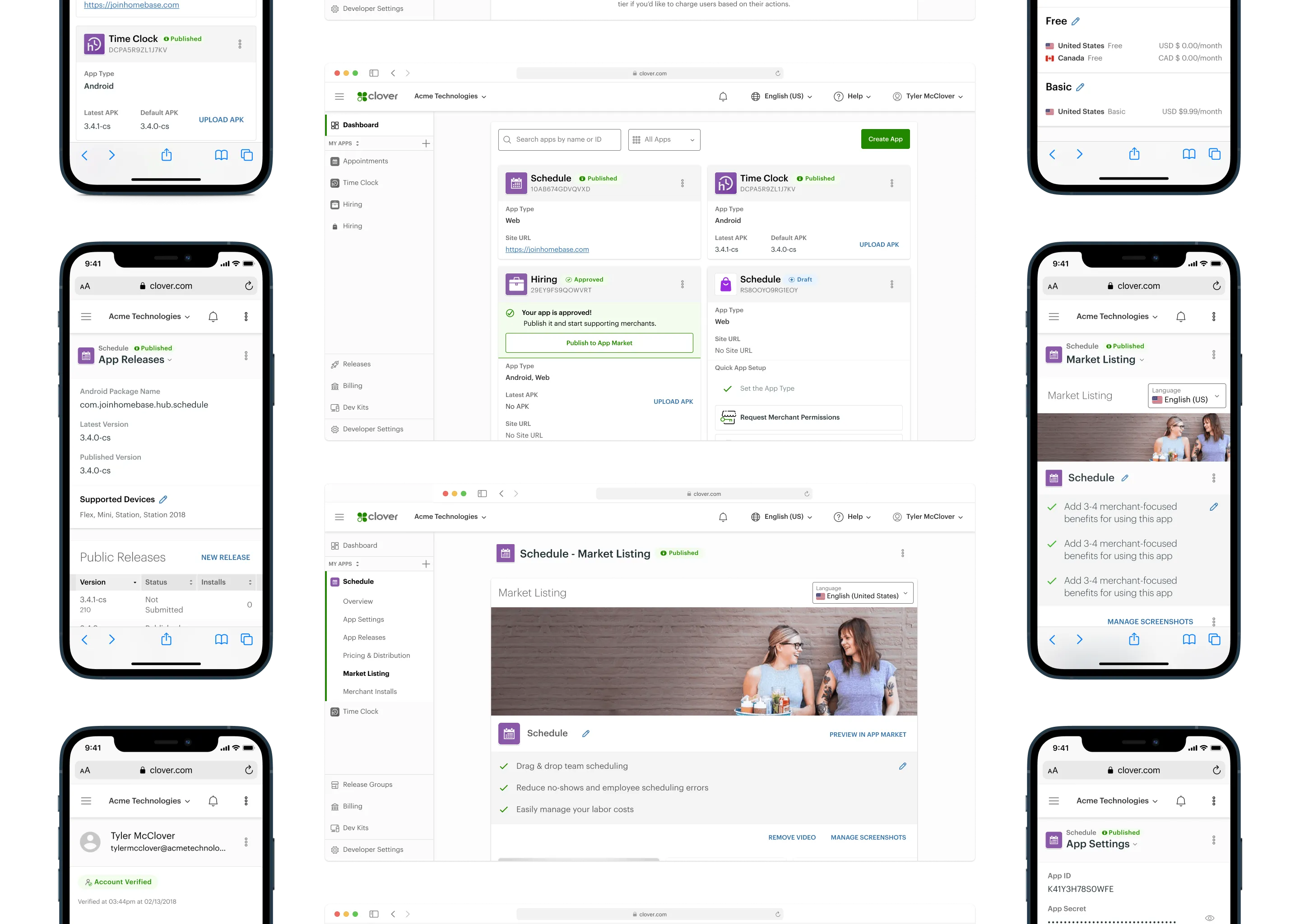The height and width of the screenshot is (924, 1300).
Task: Open the kebab menu on the Hiring Approved card
Action: [682, 284]
